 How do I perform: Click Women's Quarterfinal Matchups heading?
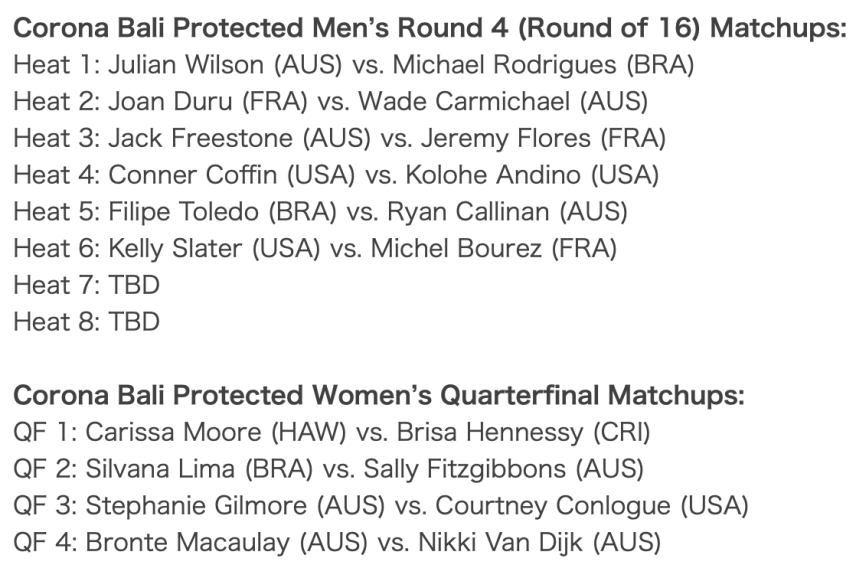click(379, 395)
